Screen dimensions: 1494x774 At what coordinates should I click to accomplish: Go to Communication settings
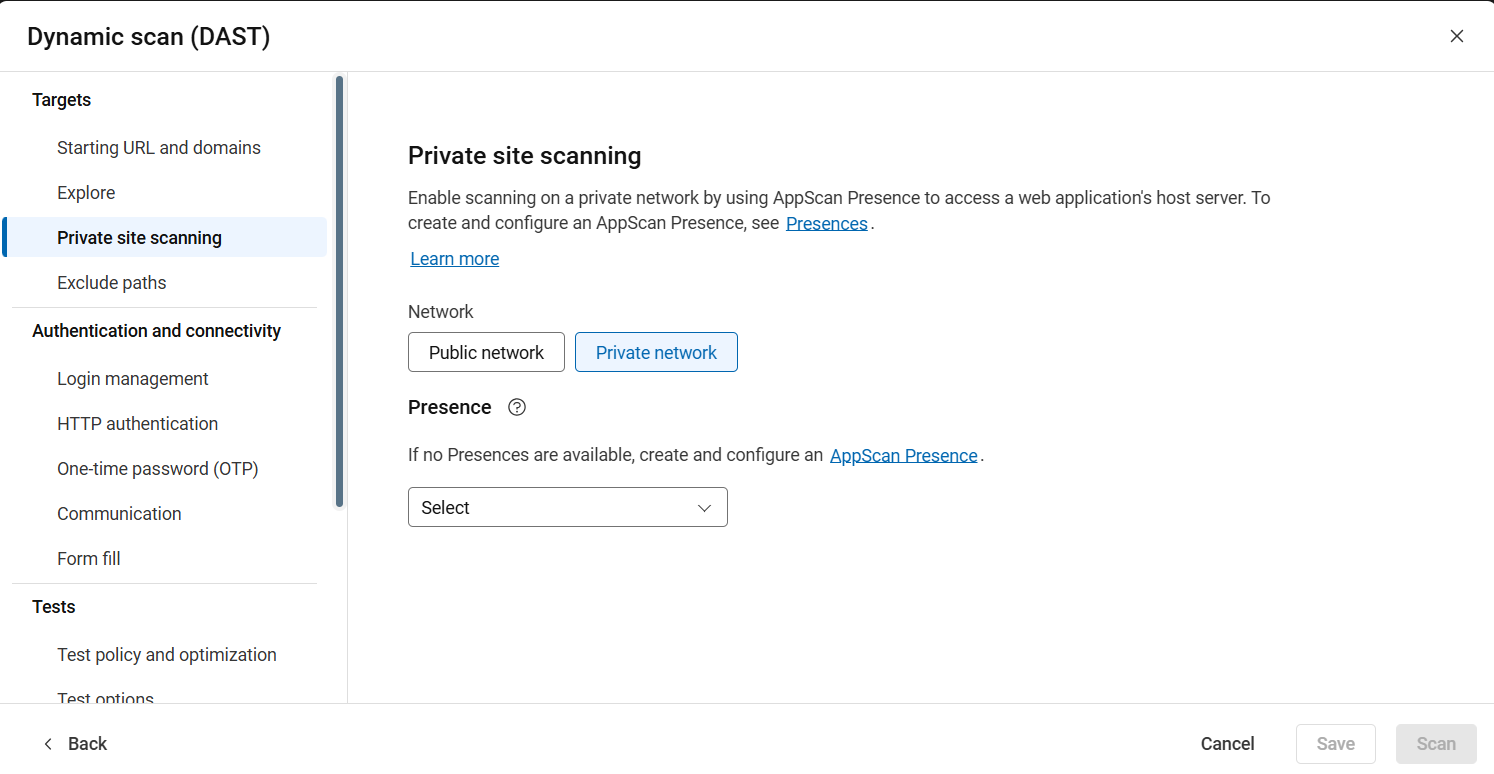(119, 514)
